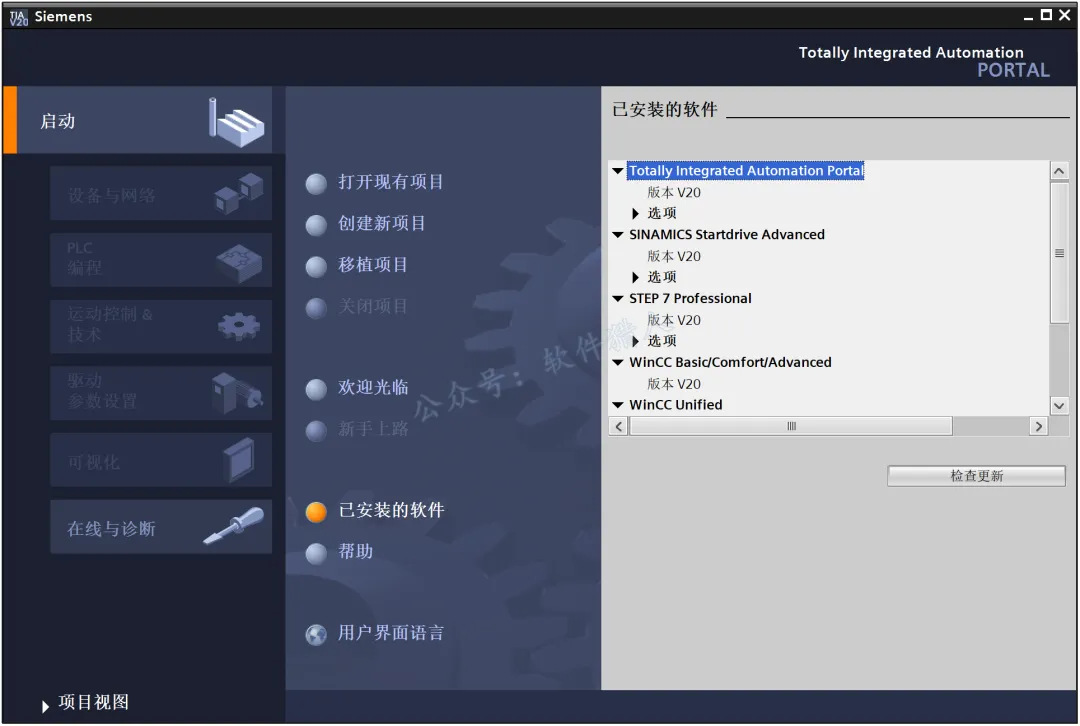This screenshot has height=726, width=1080.
Task: Click the 检查更新 button
Action: point(976,476)
